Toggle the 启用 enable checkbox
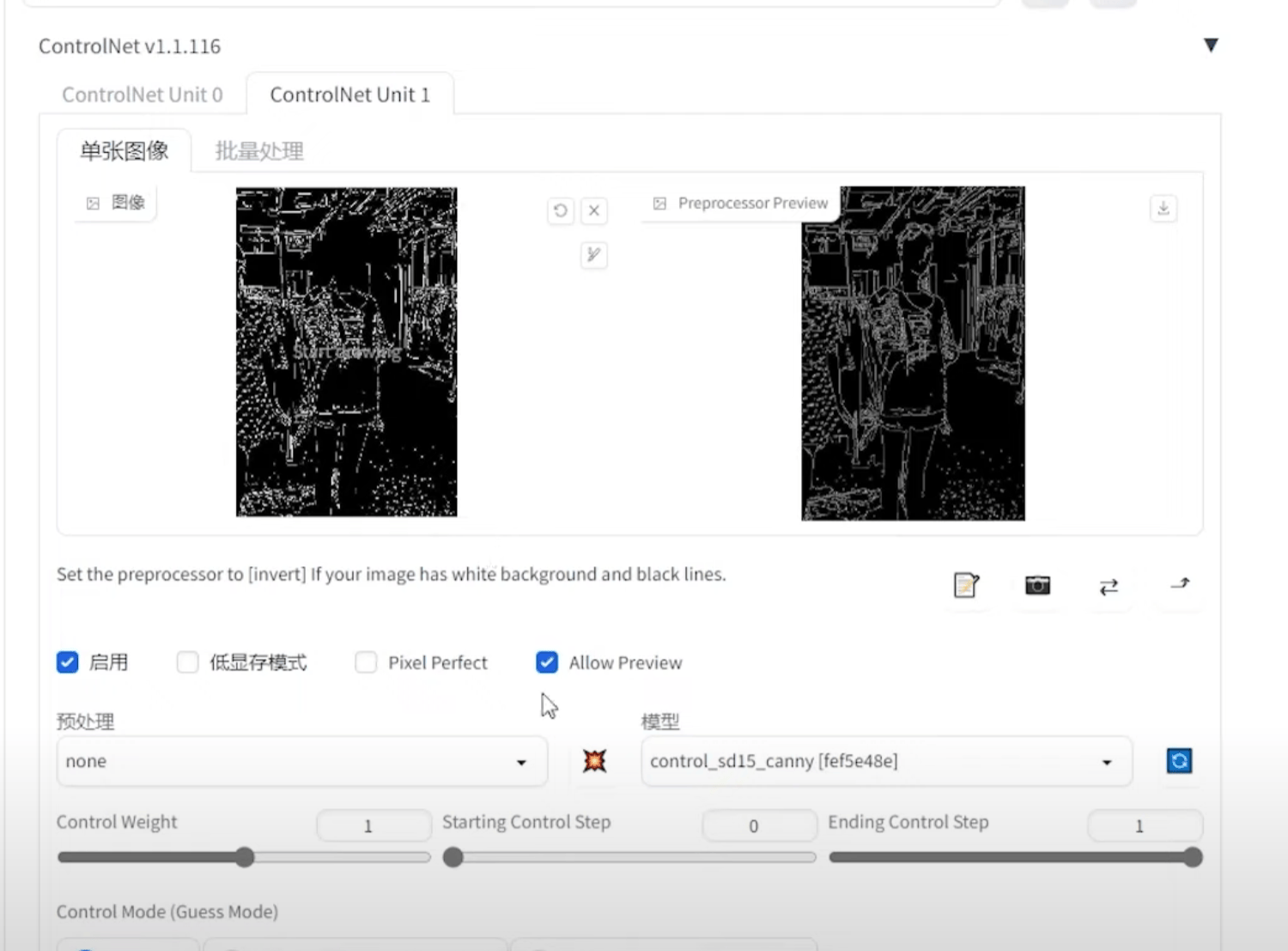Image resolution: width=1288 pixels, height=951 pixels. pos(68,662)
